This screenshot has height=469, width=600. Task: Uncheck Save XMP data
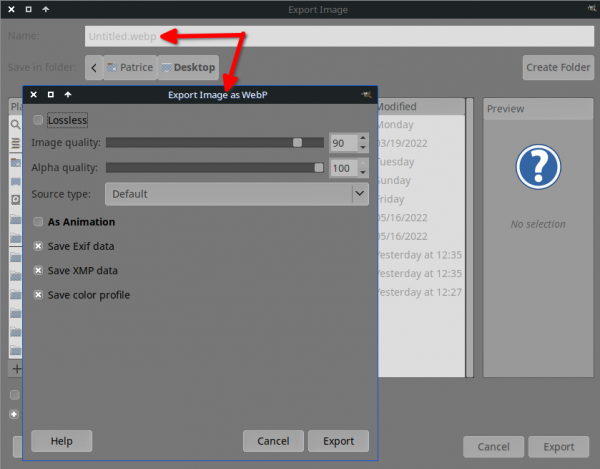pos(38,270)
